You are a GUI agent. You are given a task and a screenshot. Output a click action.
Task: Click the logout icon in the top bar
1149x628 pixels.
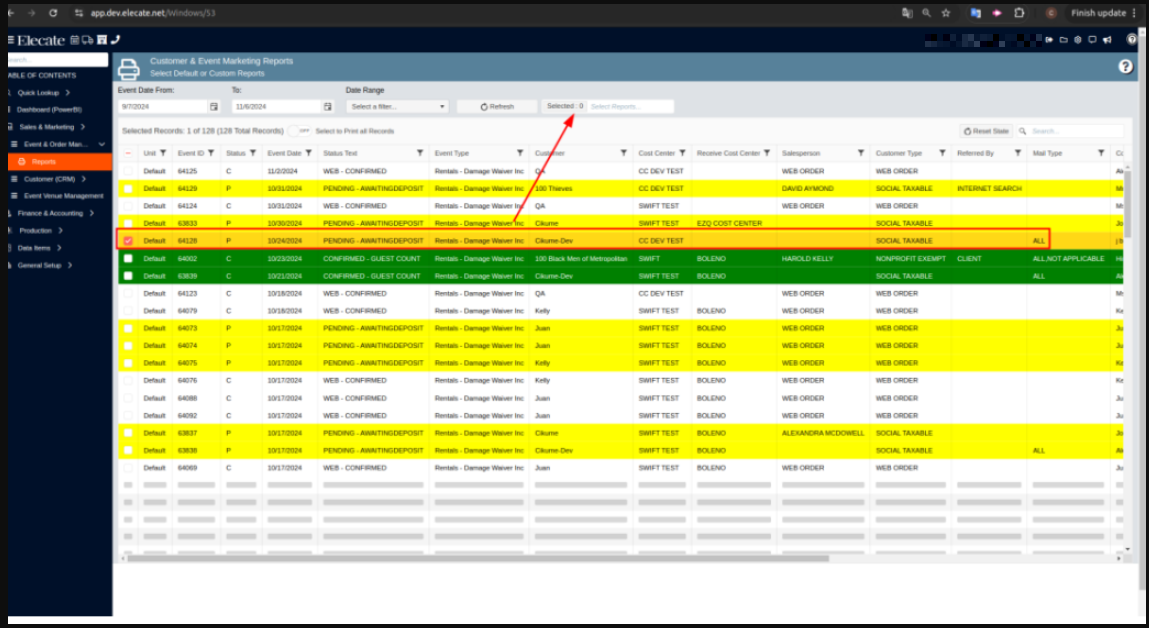click(x=1049, y=40)
